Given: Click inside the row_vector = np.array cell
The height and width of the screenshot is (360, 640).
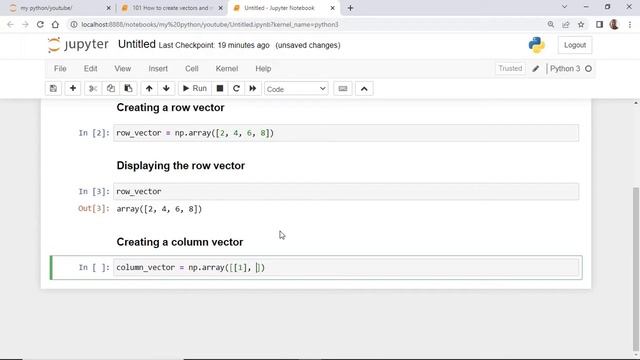Looking at the screenshot, I should click(346, 133).
